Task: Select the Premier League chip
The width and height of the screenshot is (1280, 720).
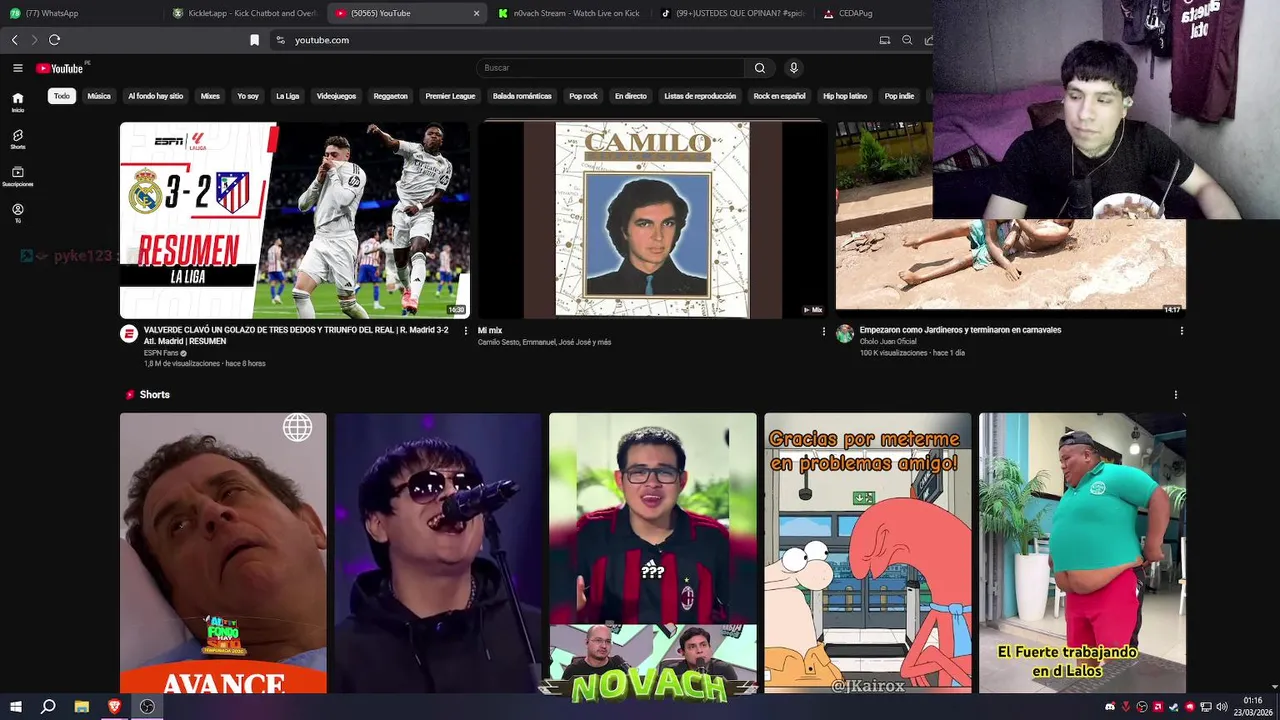Action: 450,96
